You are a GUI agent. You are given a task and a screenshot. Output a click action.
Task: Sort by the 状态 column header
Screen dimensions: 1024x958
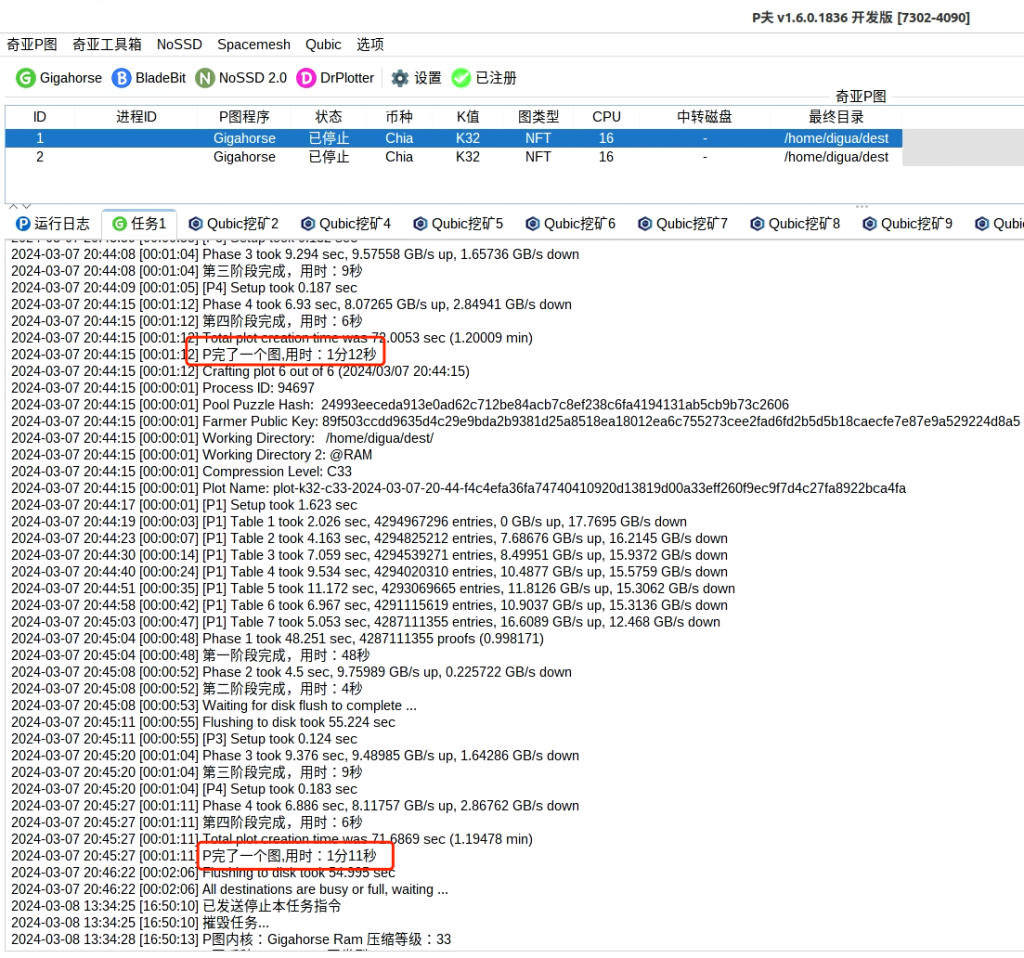(x=329, y=117)
